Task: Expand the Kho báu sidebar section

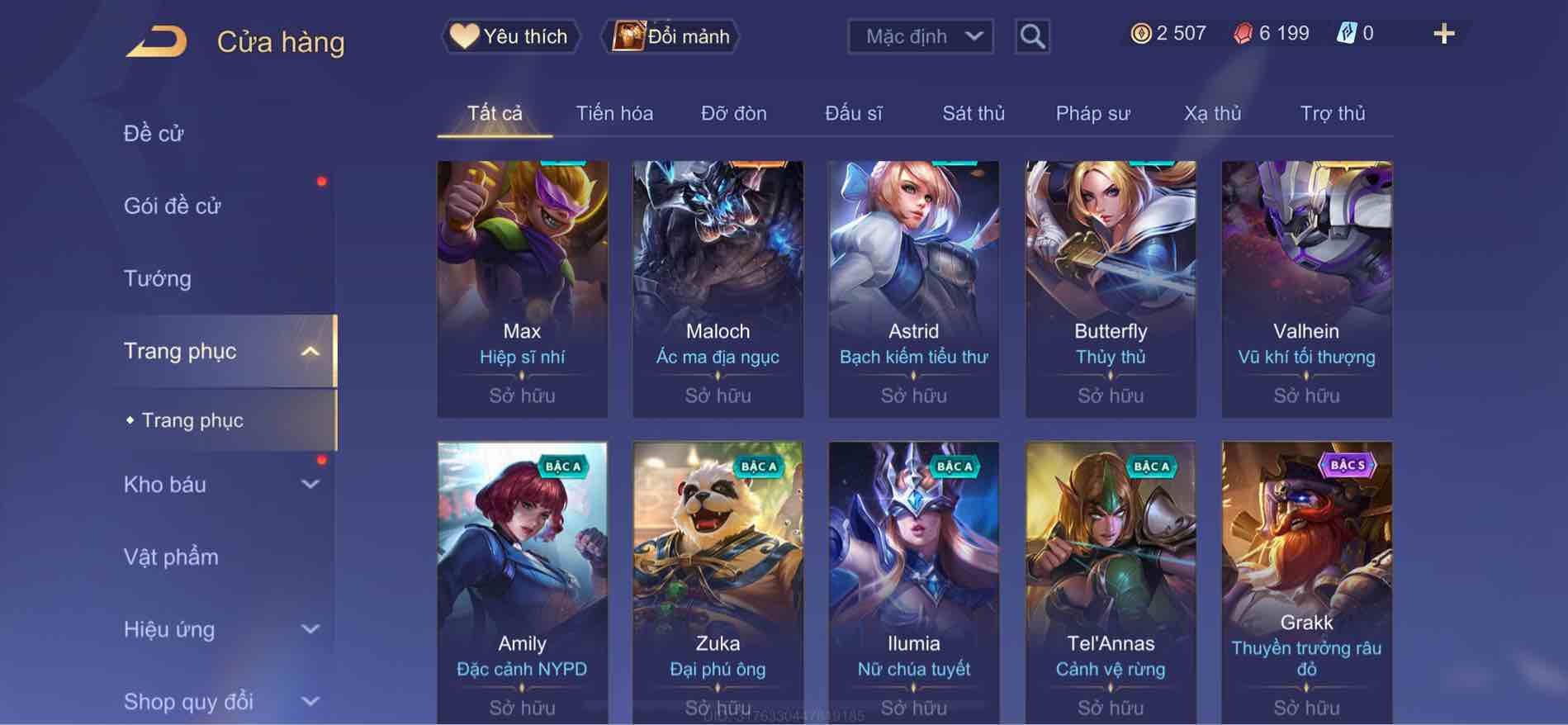Action: tap(310, 485)
